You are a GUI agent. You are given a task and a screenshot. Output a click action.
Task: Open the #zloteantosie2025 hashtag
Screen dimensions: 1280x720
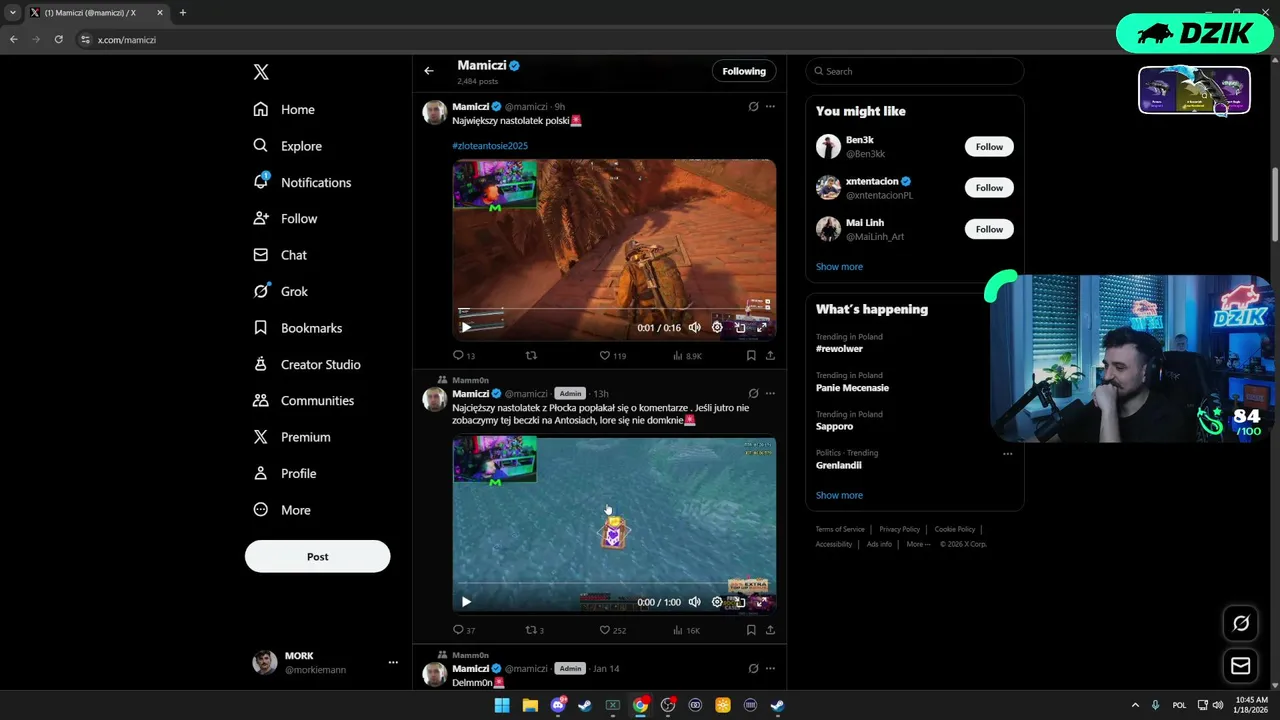point(490,146)
